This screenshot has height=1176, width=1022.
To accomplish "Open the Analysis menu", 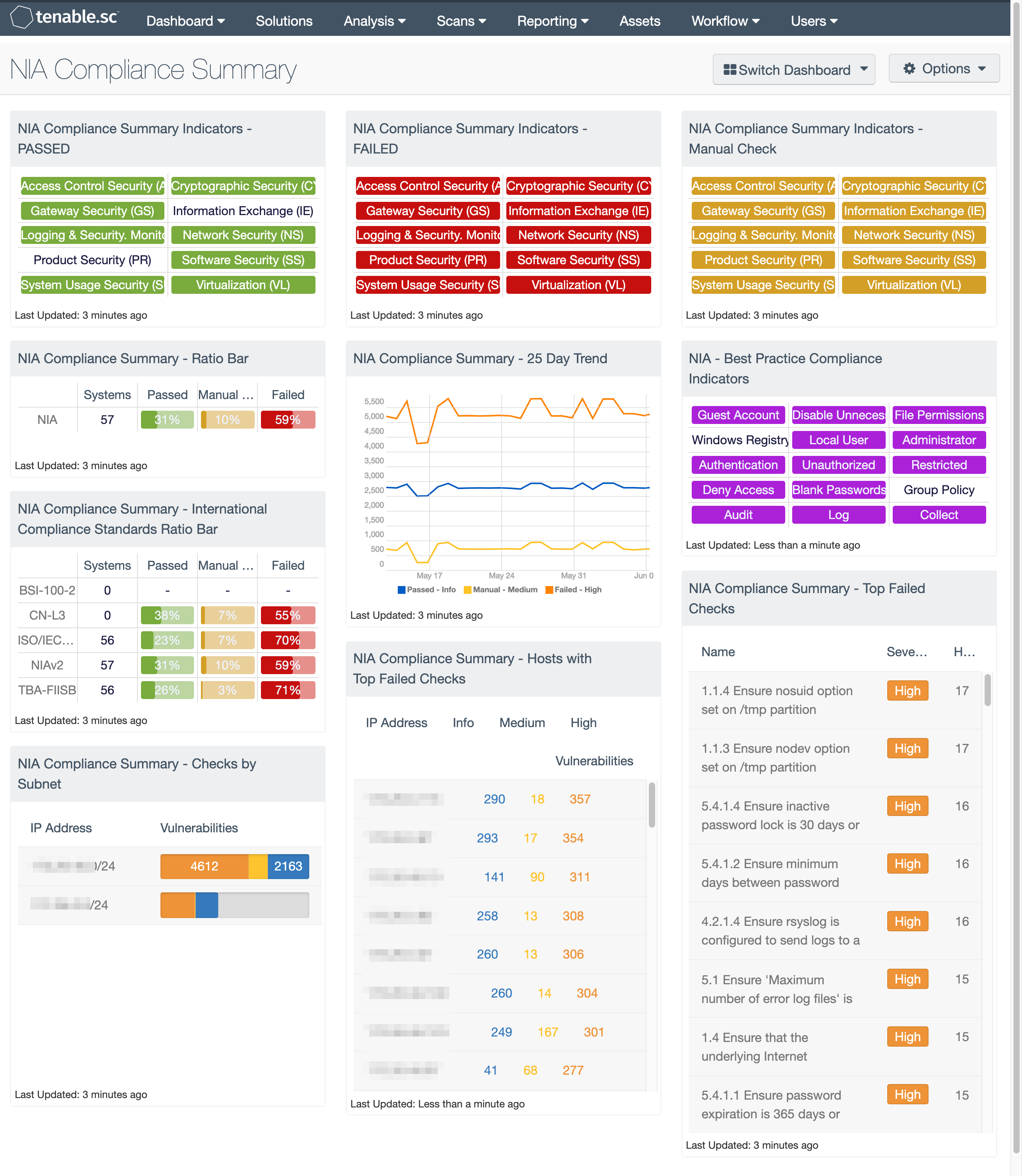I will pyautogui.click(x=374, y=21).
